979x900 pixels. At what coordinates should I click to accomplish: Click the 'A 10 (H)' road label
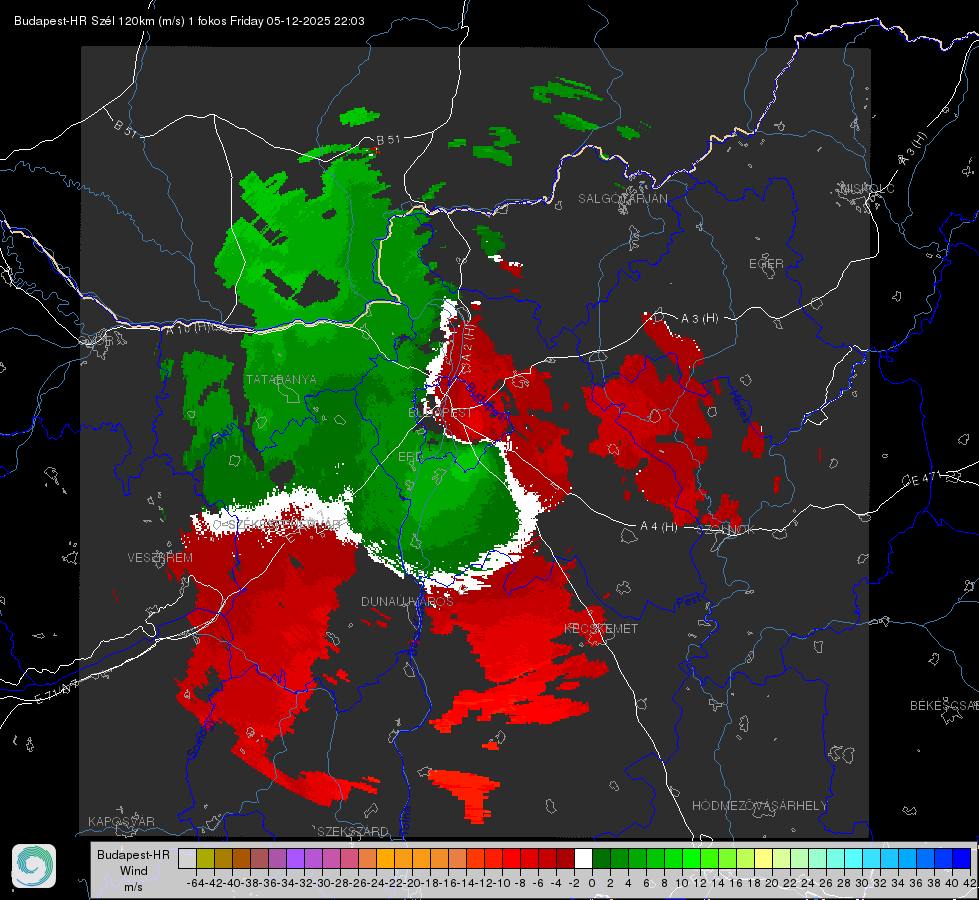tap(187, 328)
